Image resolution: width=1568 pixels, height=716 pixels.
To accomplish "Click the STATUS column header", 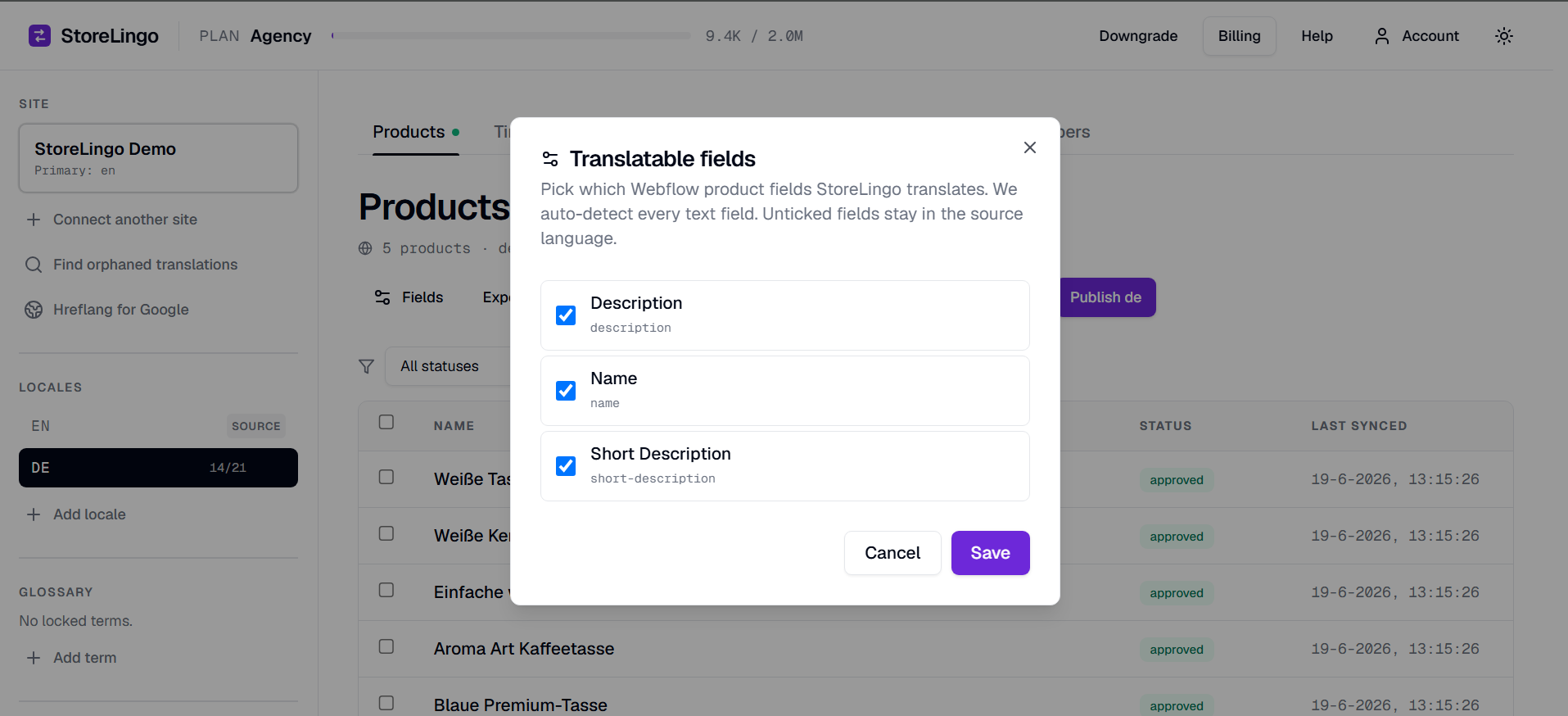I will click(x=1165, y=426).
